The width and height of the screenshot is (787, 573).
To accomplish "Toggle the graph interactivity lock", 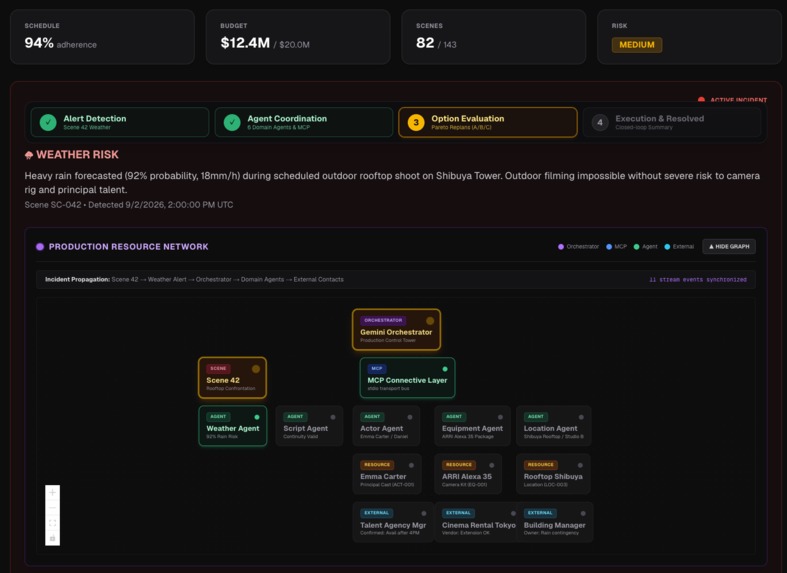I will coord(52,538).
